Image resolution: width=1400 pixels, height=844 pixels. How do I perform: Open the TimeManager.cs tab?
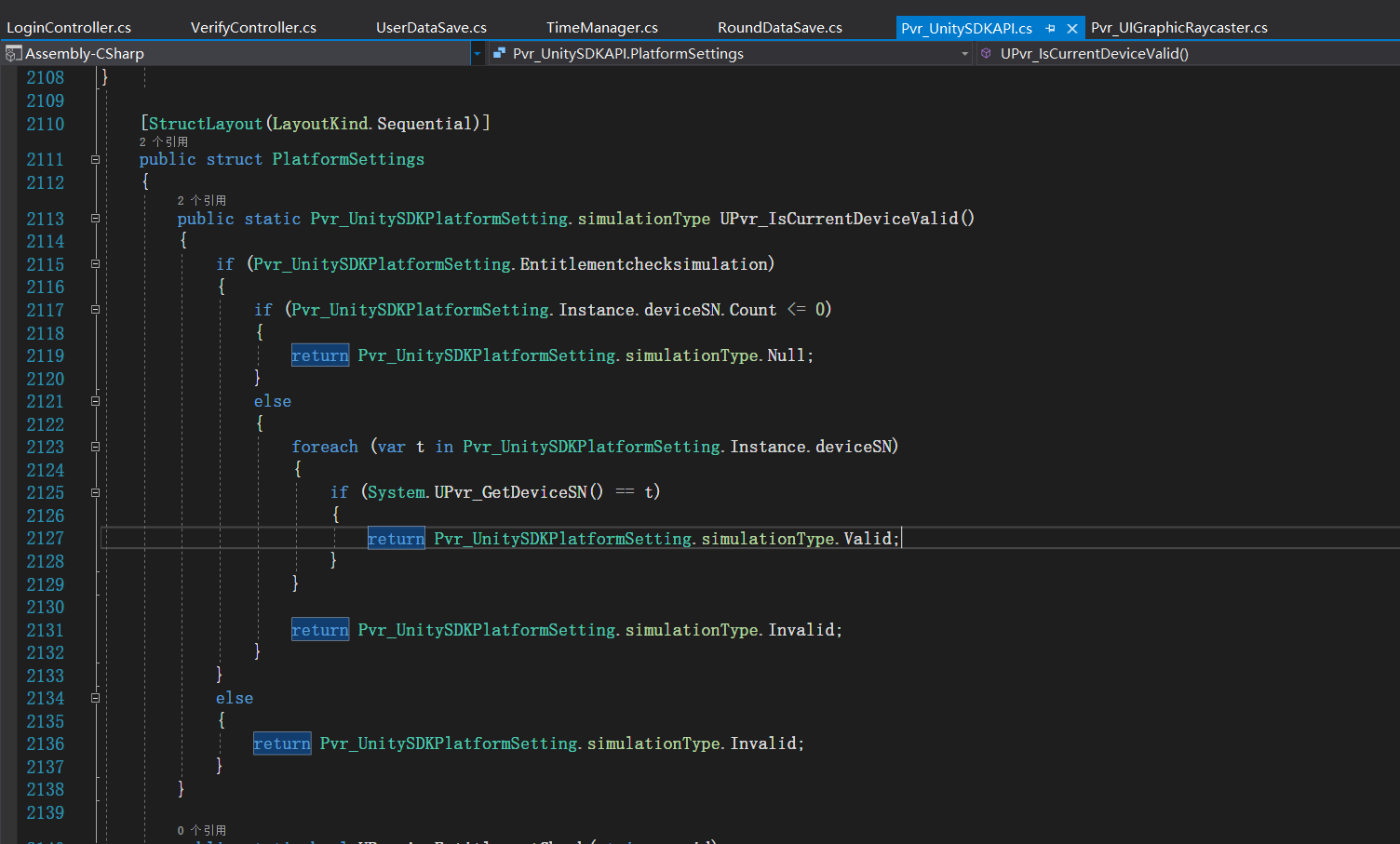pos(602,28)
